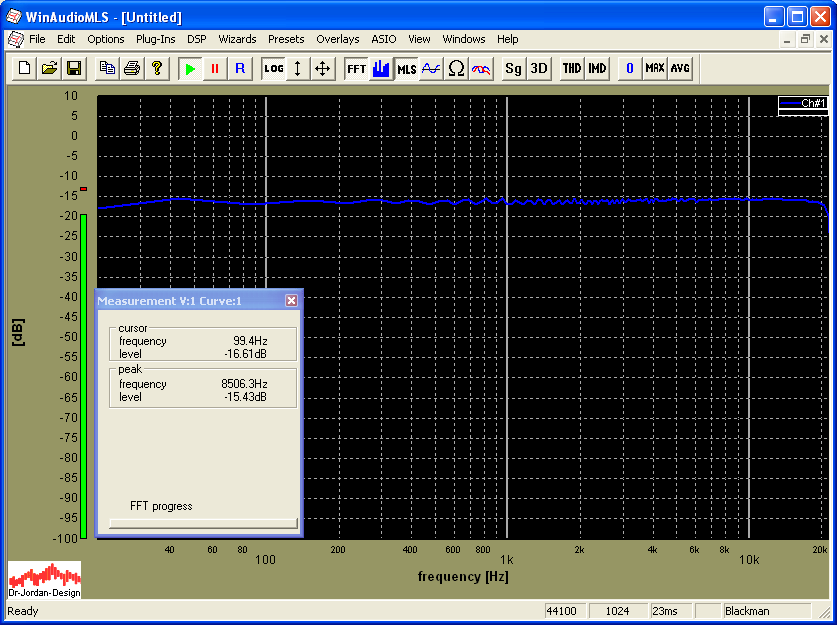Toggle the MLS measurement mode button
Image resolution: width=837 pixels, height=625 pixels.
(x=406, y=68)
